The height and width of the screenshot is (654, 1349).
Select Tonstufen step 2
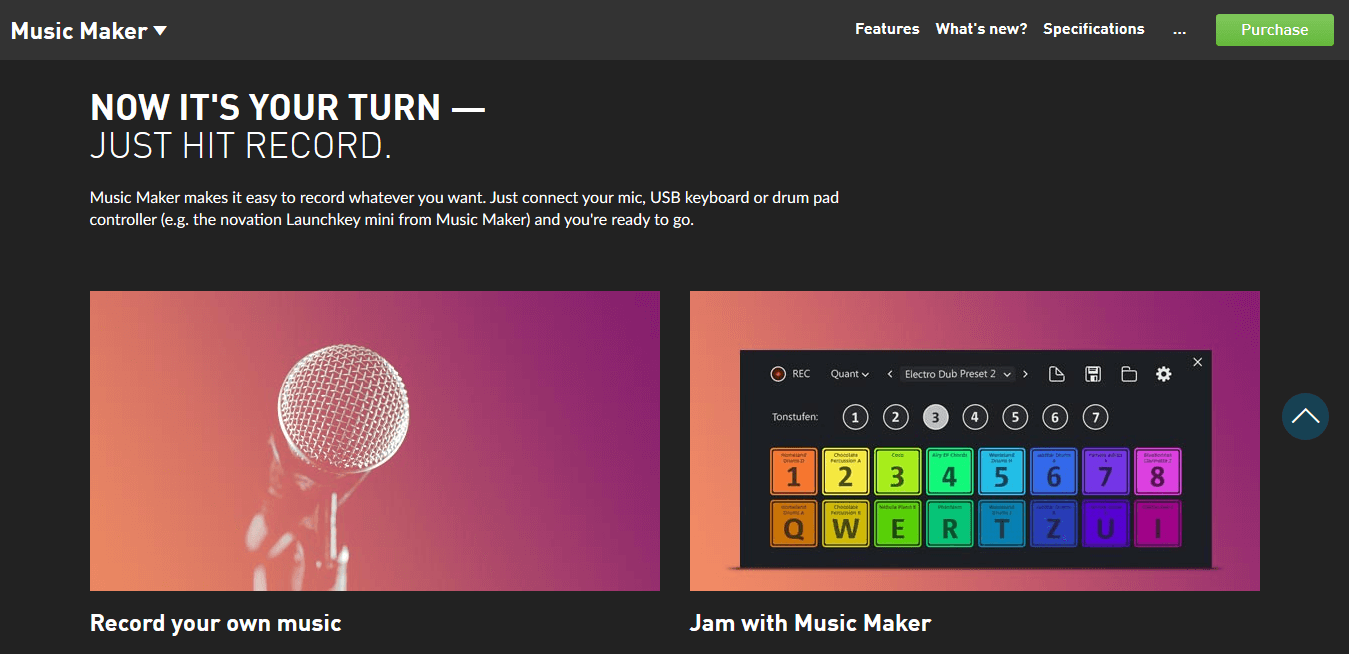(895, 417)
